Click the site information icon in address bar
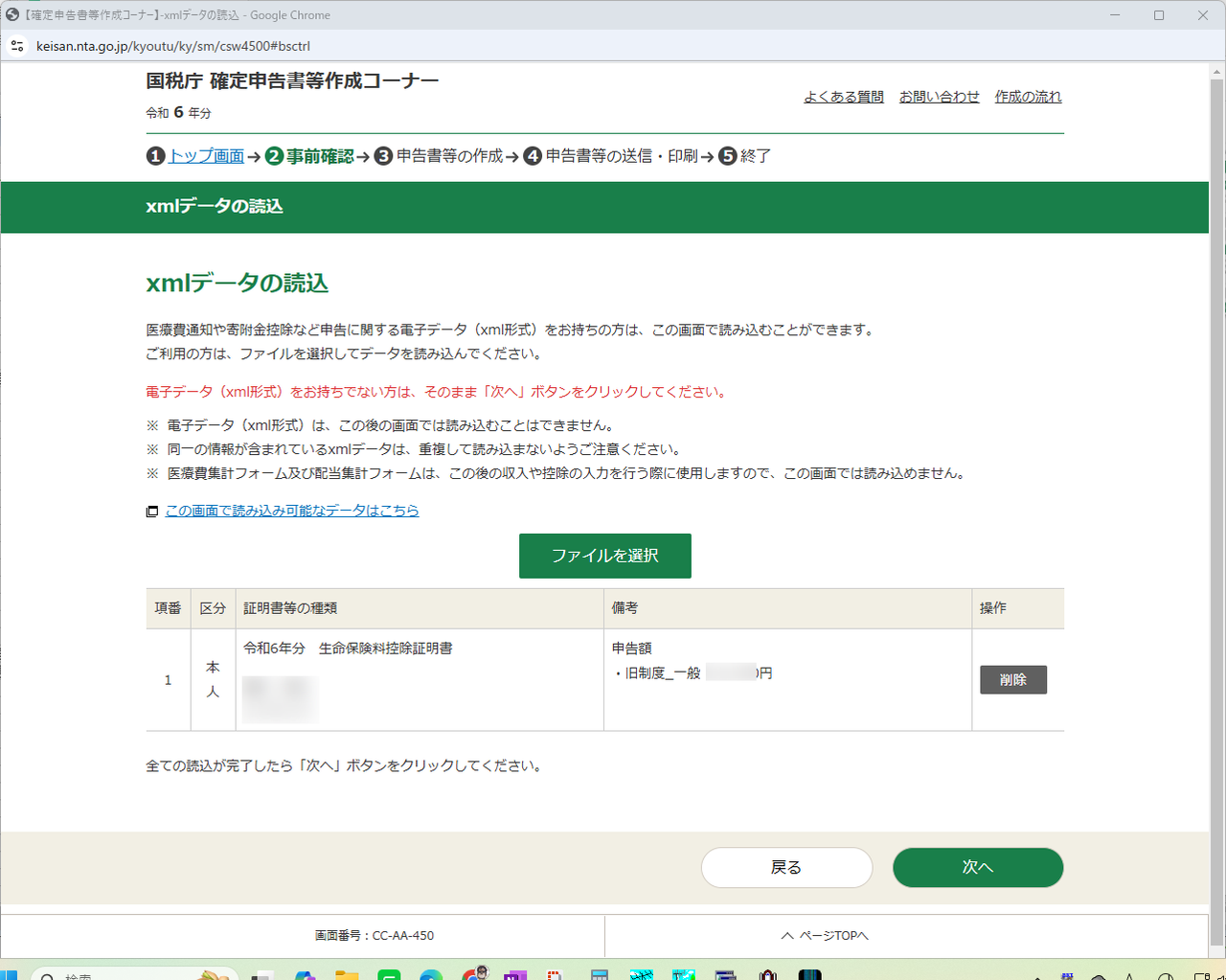The width and height of the screenshot is (1226, 980). tap(16, 46)
